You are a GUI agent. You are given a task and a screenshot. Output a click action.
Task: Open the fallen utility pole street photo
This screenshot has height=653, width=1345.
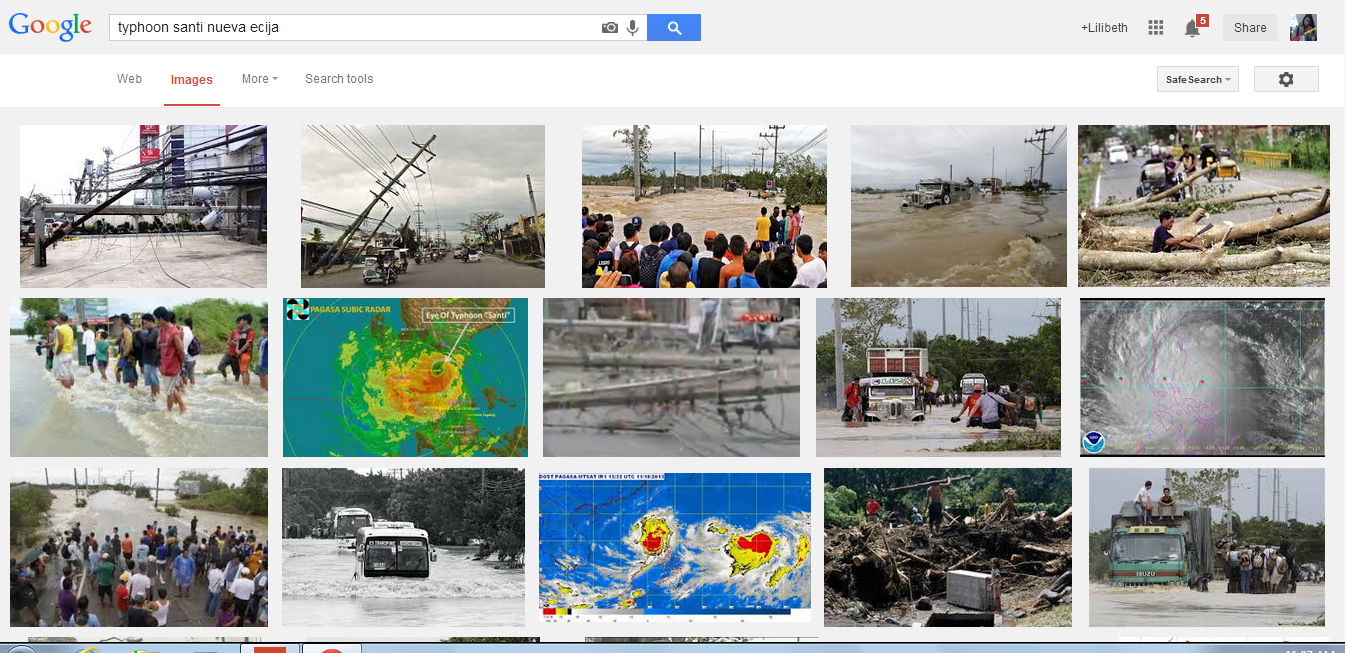[144, 206]
